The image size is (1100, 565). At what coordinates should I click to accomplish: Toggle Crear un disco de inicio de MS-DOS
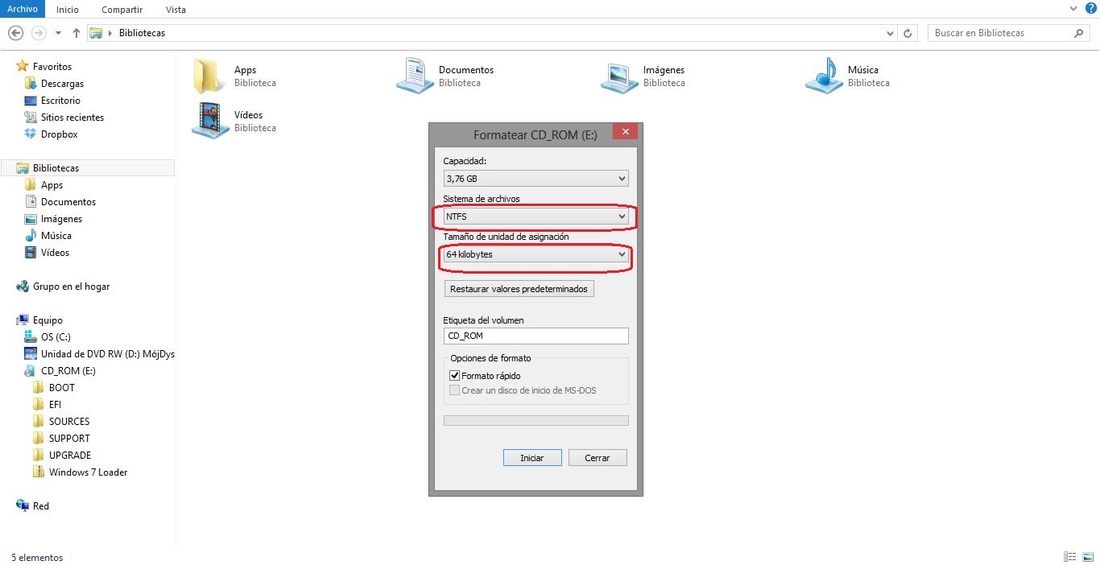[x=455, y=390]
